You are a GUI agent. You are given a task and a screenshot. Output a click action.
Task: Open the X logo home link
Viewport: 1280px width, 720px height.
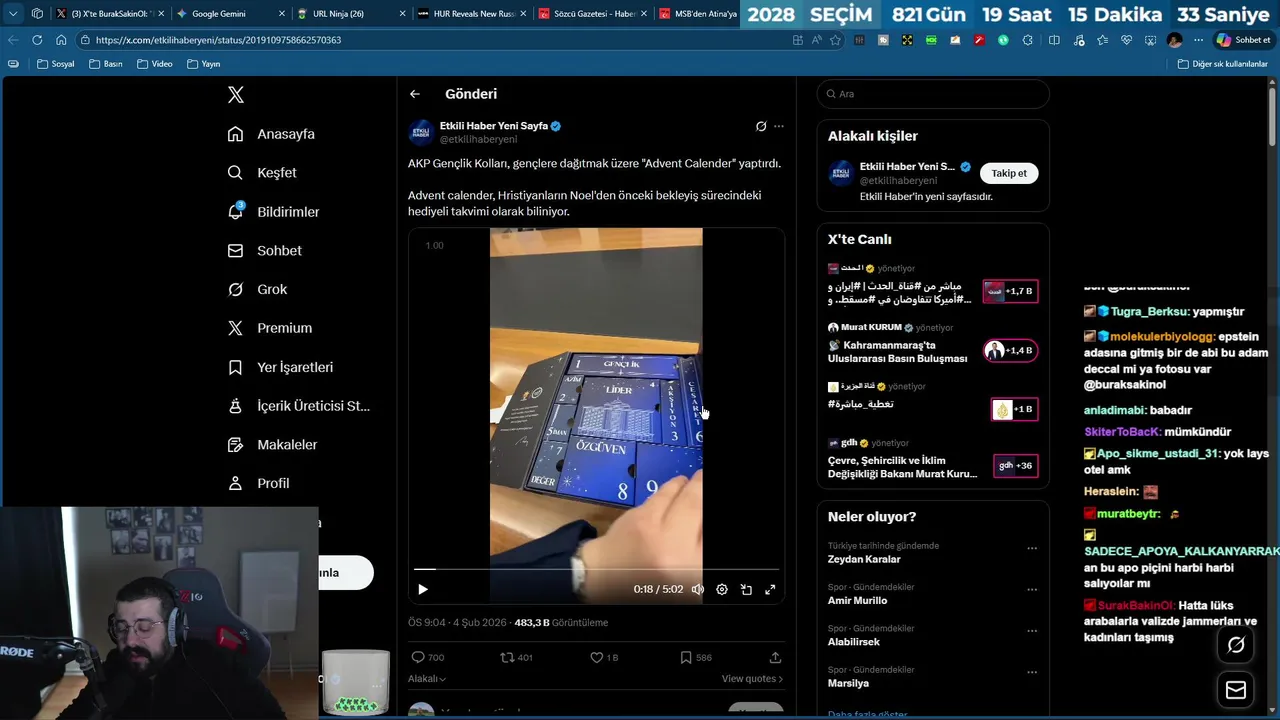[236, 95]
